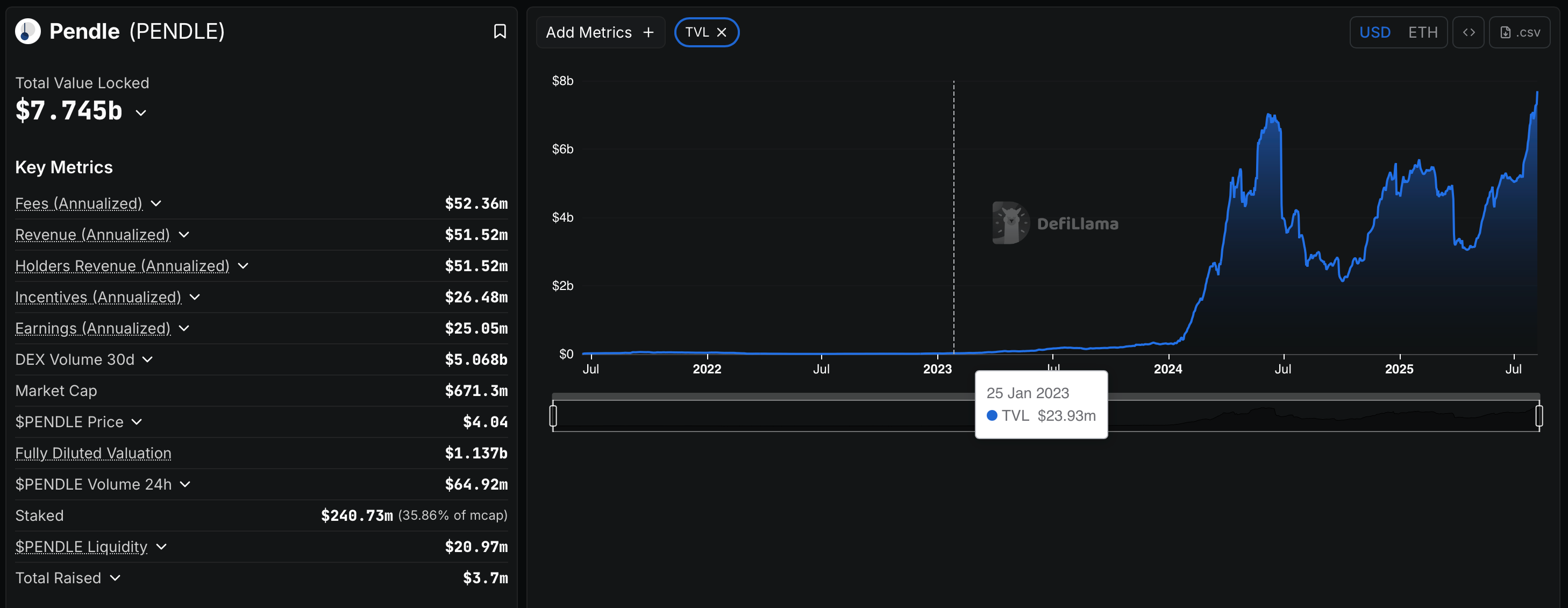Remove TVL metric with the X icon
The image size is (1568, 608).
tap(722, 32)
